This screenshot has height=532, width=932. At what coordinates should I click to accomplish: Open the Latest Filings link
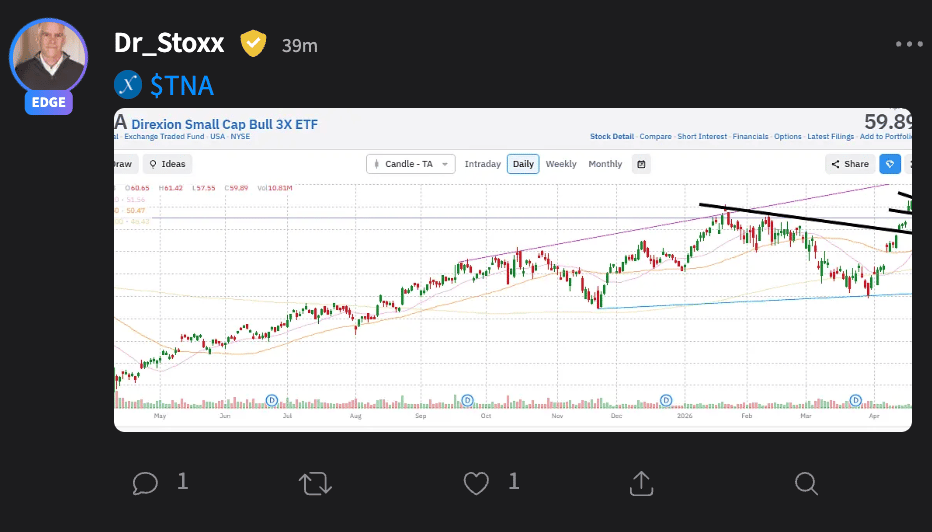click(x=830, y=137)
